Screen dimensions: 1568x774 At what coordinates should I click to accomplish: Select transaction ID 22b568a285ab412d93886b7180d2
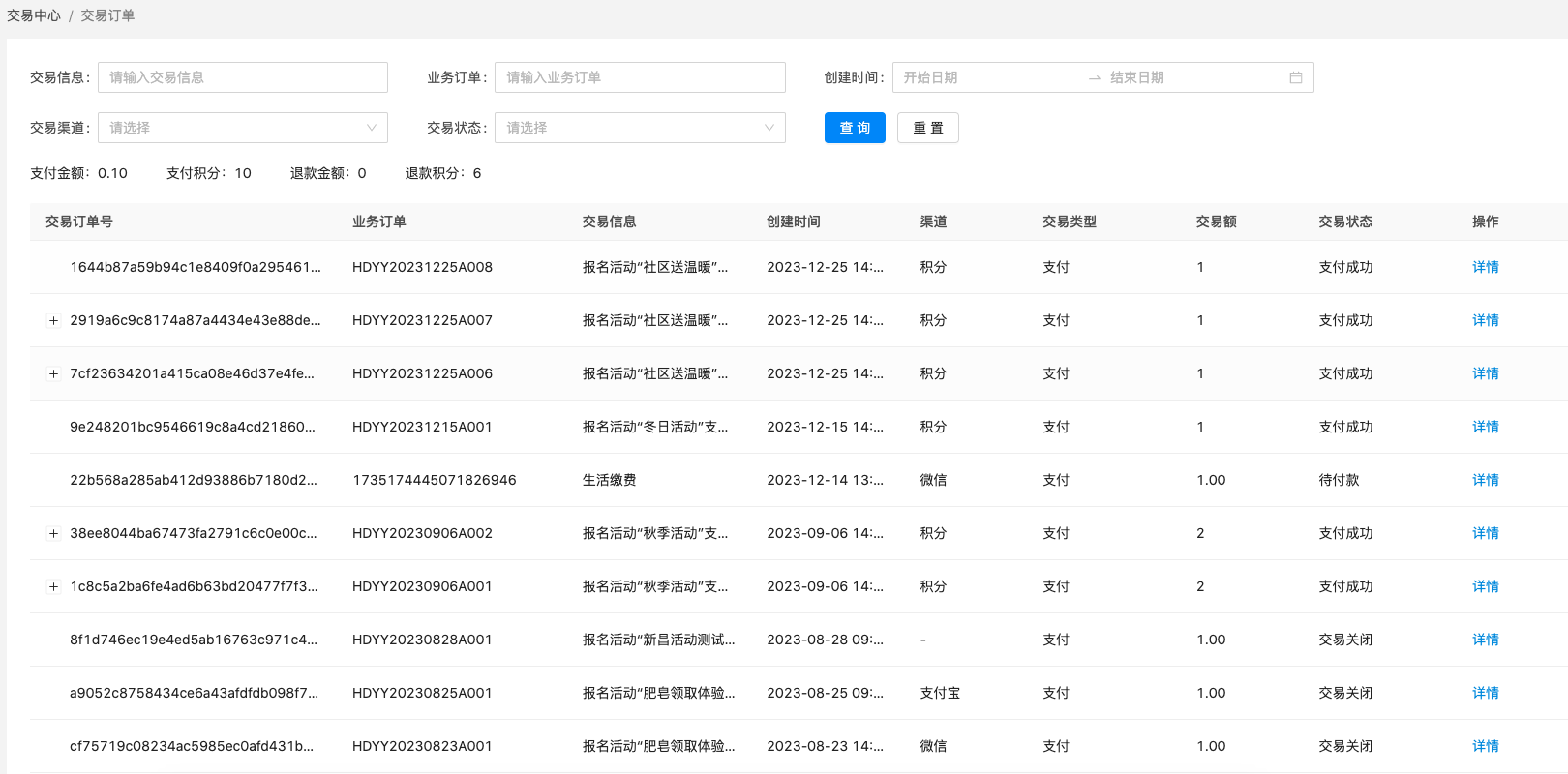tap(194, 480)
